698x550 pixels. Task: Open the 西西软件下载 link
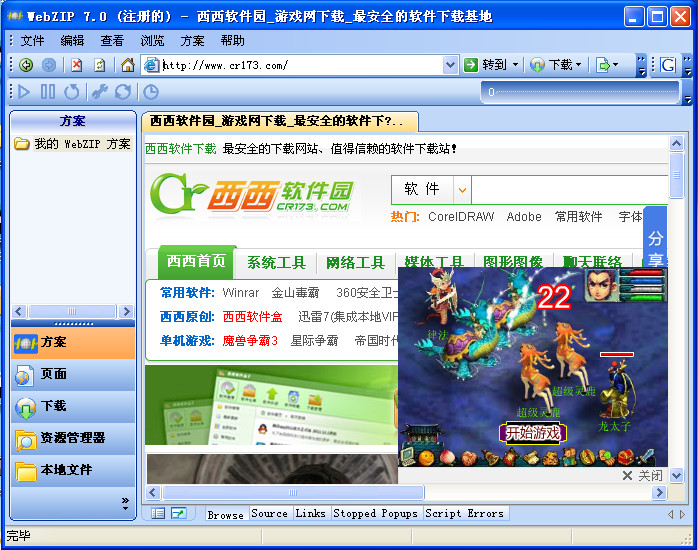[181, 149]
